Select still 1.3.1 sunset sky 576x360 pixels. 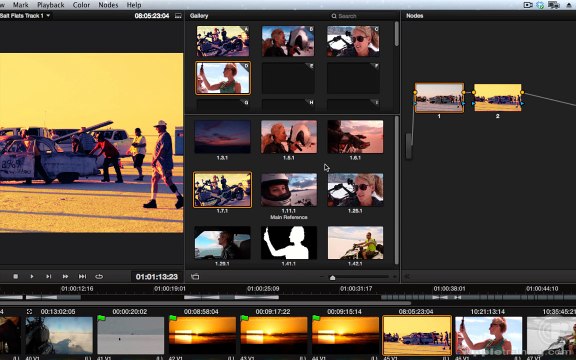click(x=222, y=137)
